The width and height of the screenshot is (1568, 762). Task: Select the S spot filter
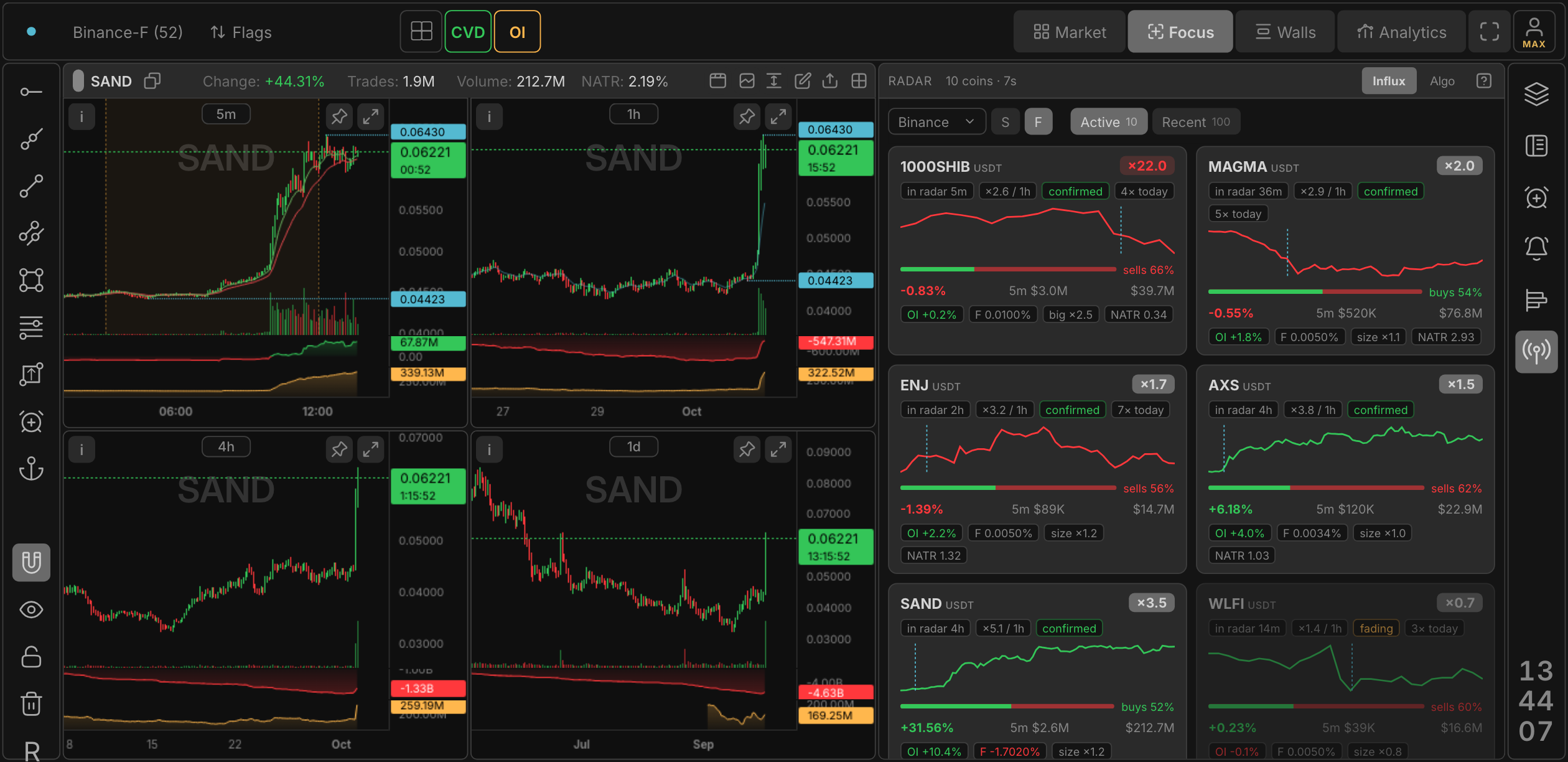click(x=1005, y=122)
